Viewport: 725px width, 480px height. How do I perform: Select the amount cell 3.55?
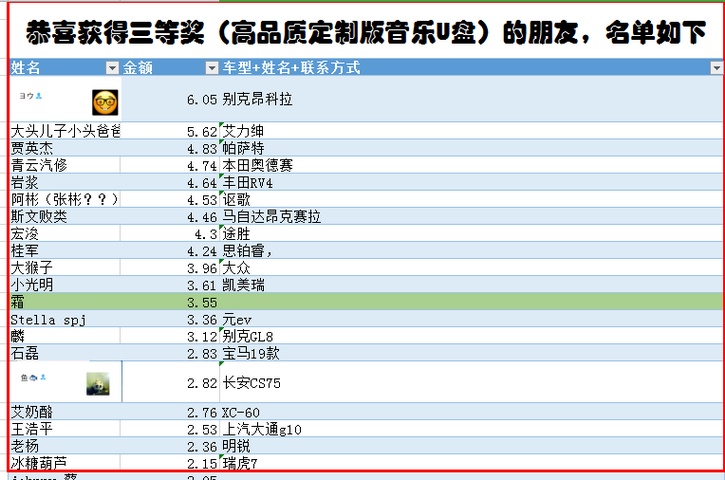170,302
